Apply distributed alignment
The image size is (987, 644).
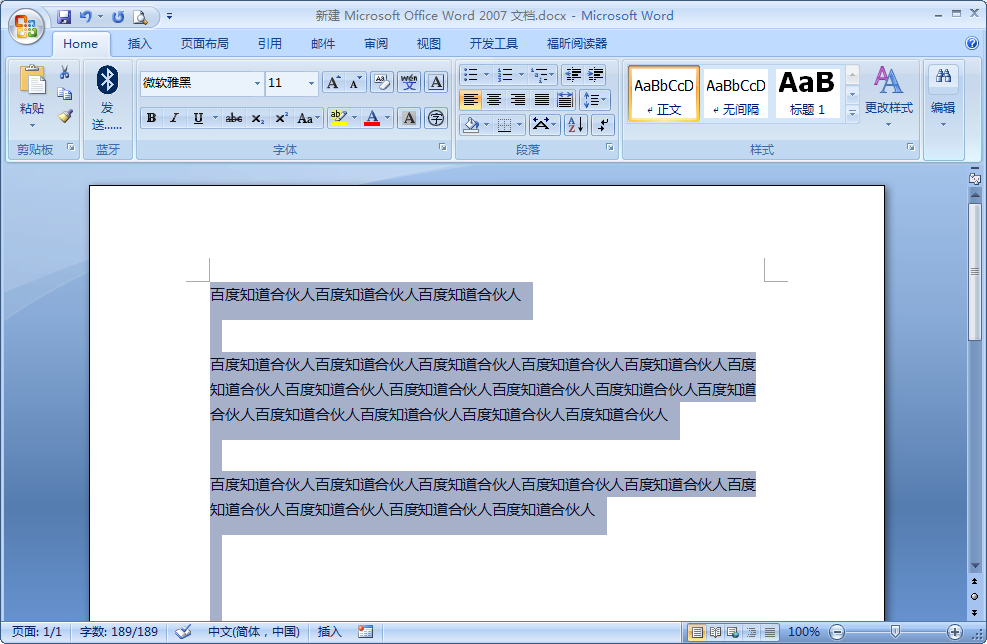[565, 99]
